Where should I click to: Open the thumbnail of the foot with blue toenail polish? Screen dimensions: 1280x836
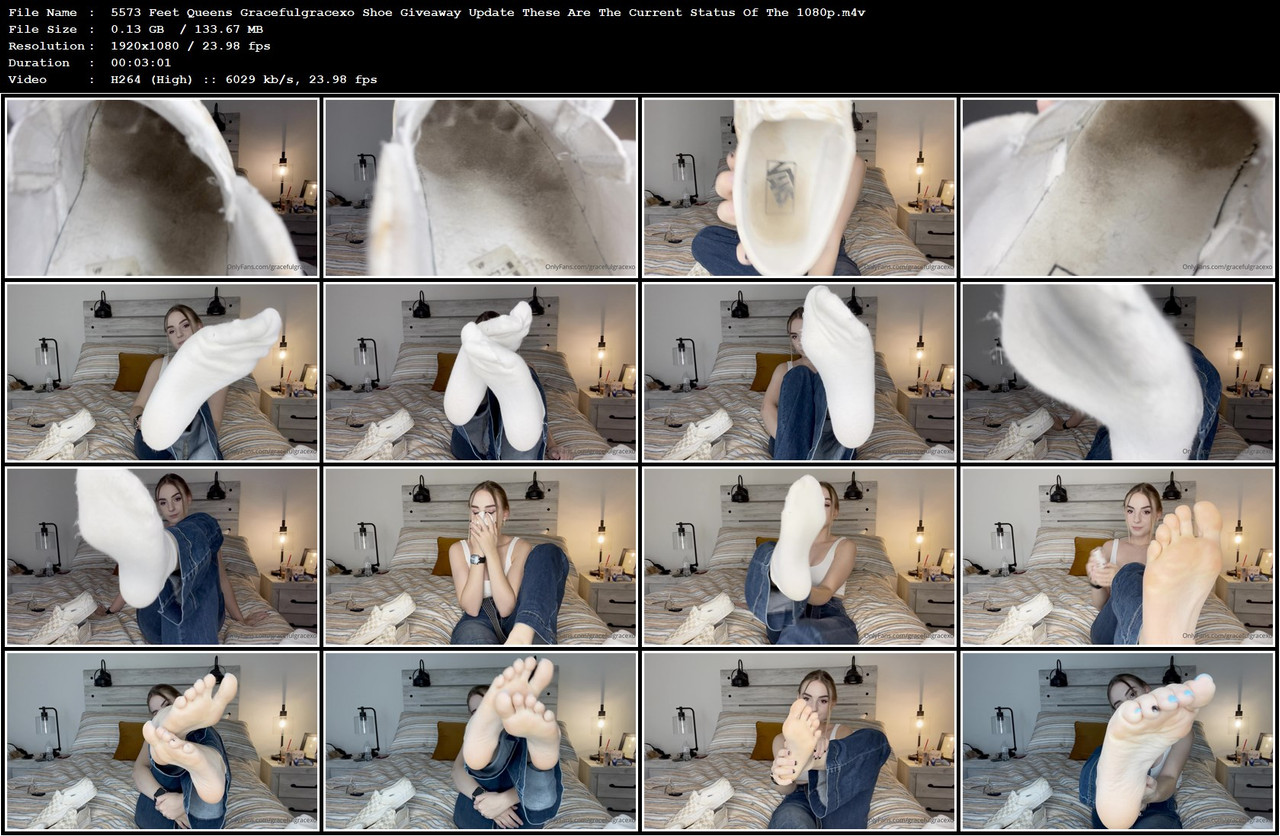1117,740
